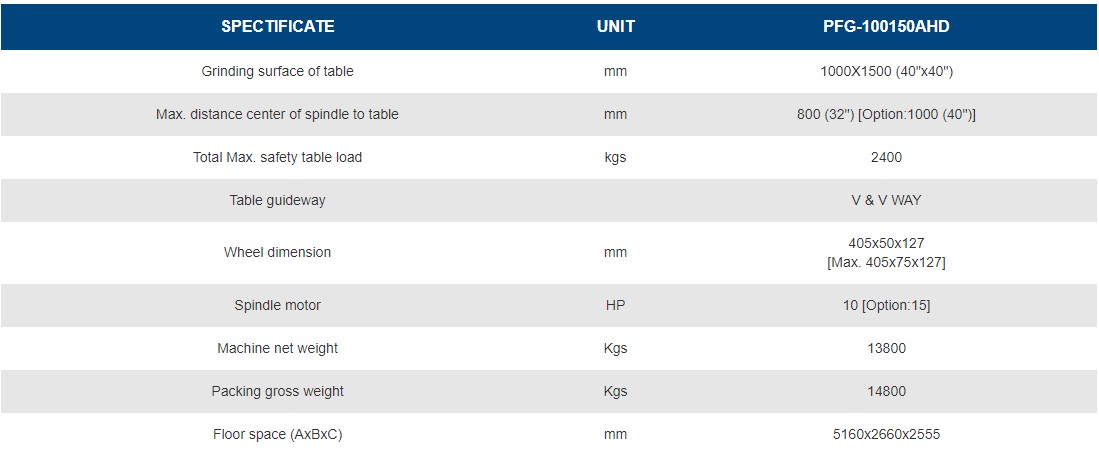Click the 14800 packing gross weight value
This screenshot has height=453, width=1099.
pos(886,392)
